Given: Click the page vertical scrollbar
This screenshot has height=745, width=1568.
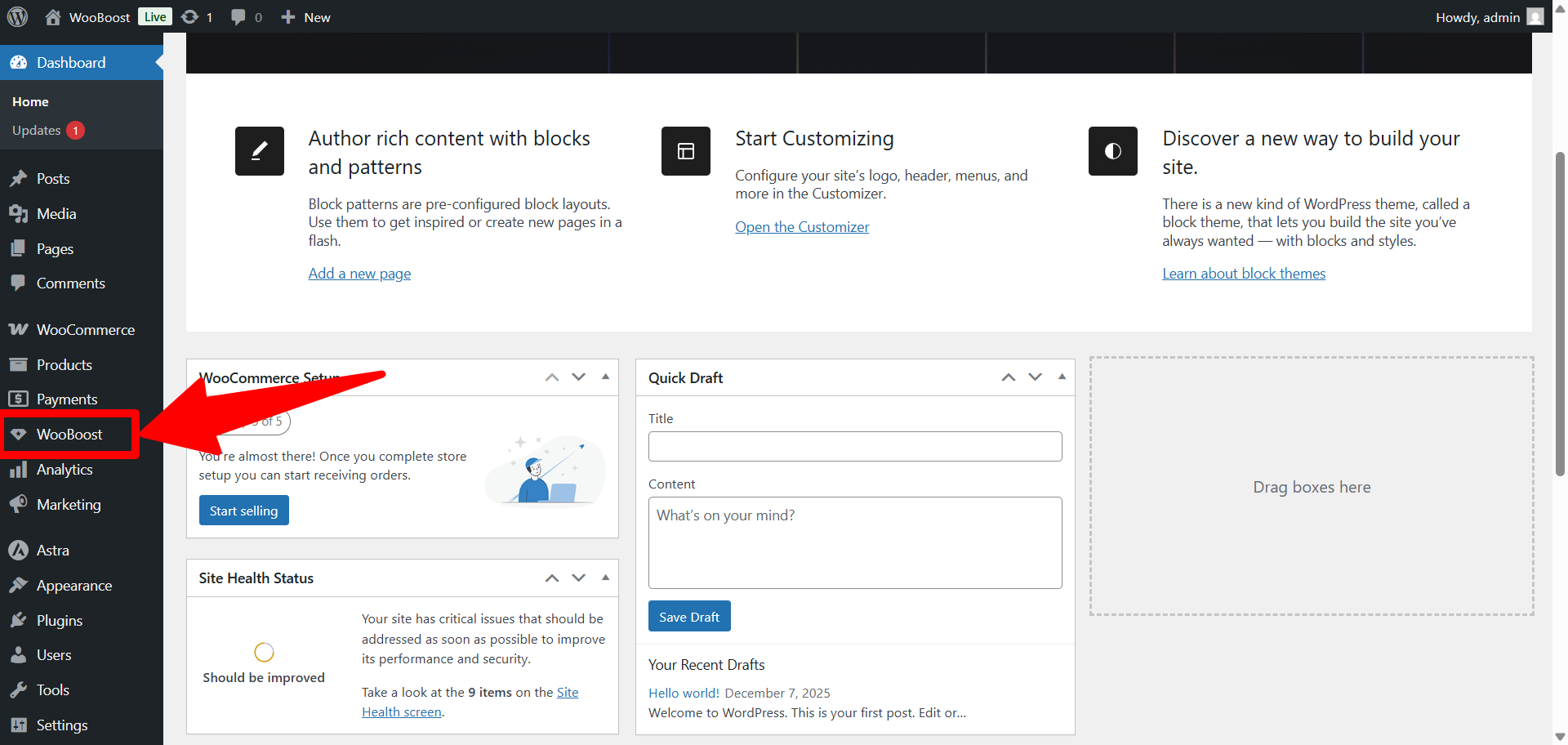Looking at the screenshot, I should [1560, 310].
